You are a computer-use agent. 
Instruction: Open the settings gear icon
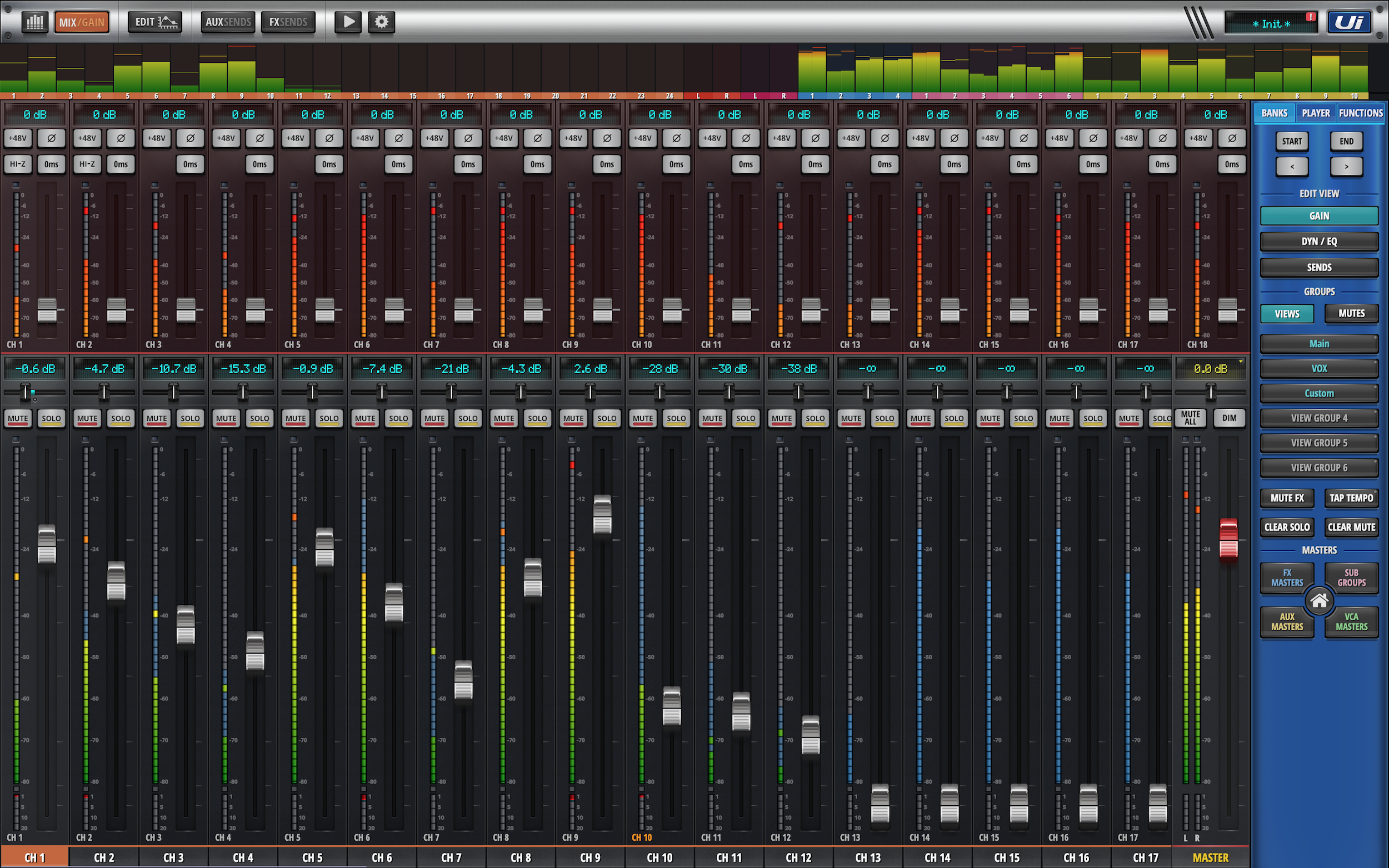click(x=381, y=22)
